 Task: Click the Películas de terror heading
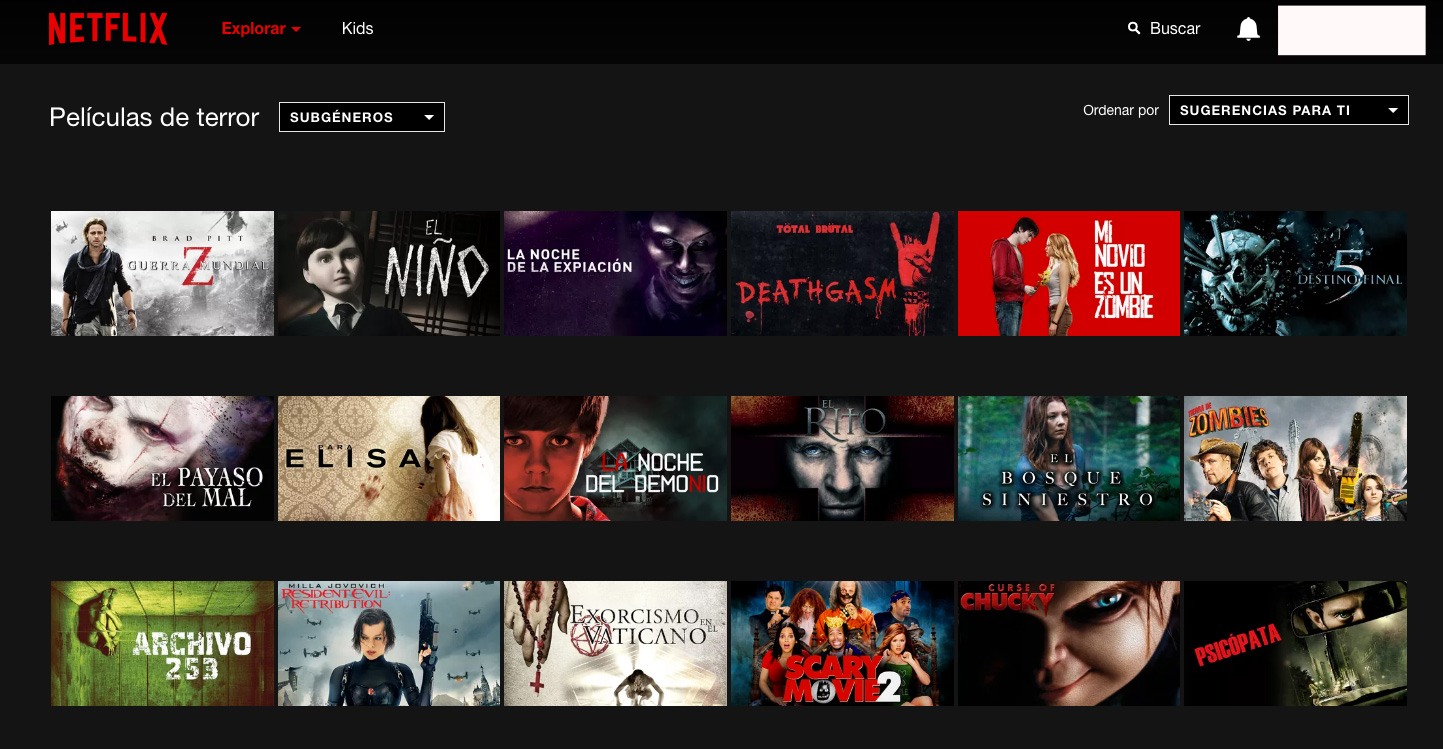coord(154,117)
